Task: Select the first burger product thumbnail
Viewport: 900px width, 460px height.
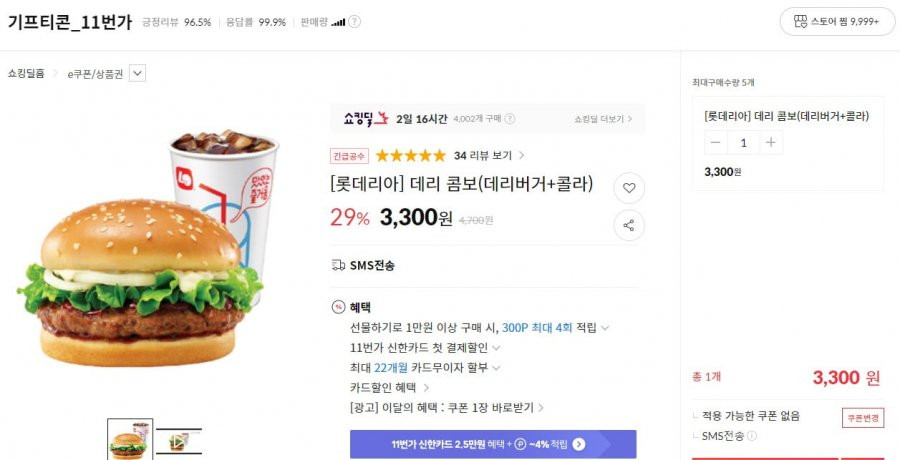Action: 130,439
